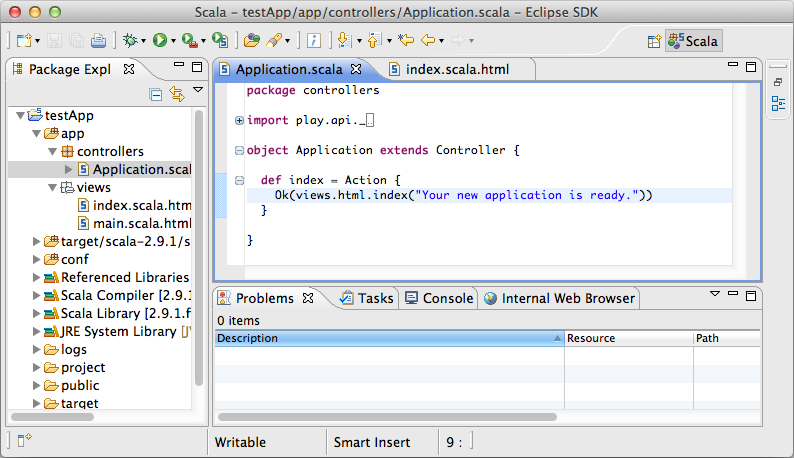Expand the logs folder in tree
794x458 pixels.
pyautogui.click(x=37, y=350)
